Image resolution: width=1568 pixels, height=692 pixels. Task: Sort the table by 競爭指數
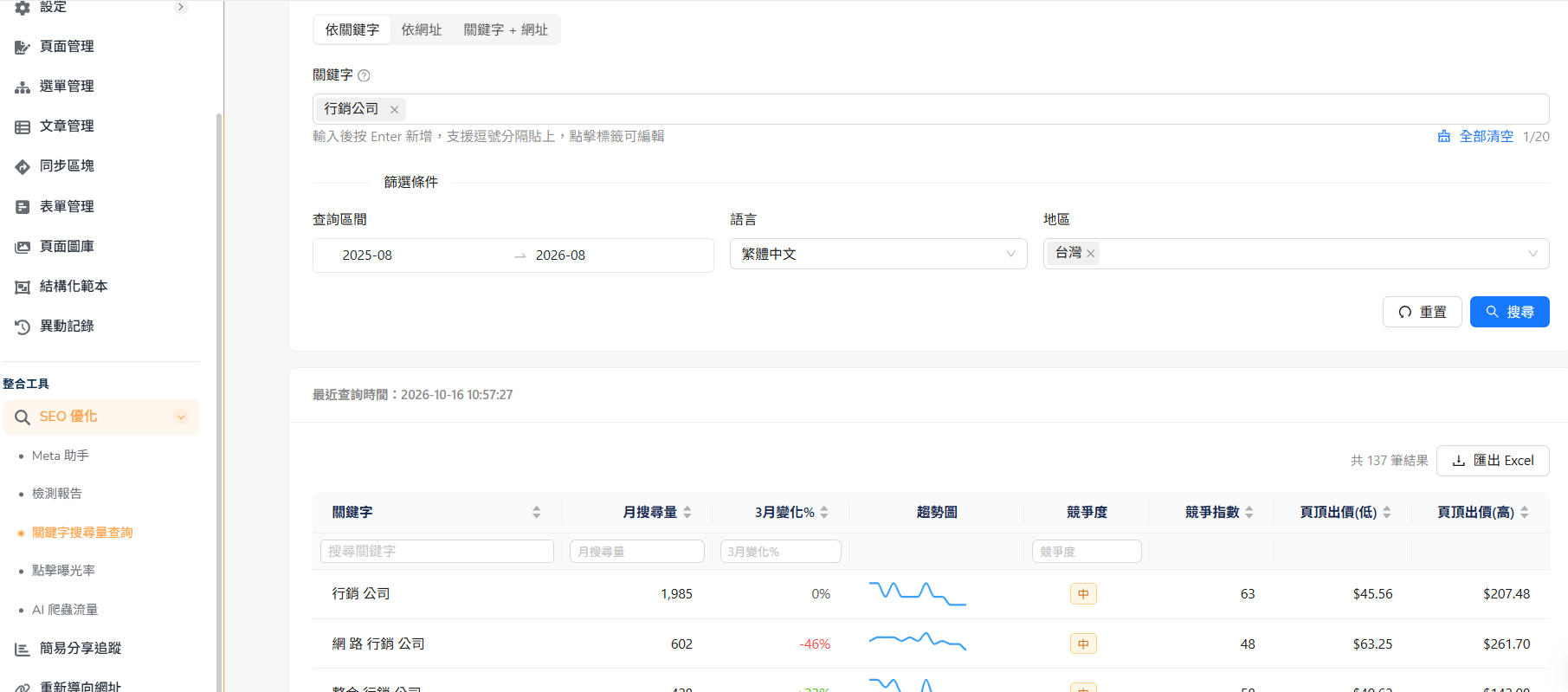click(x=1249, y=512)
